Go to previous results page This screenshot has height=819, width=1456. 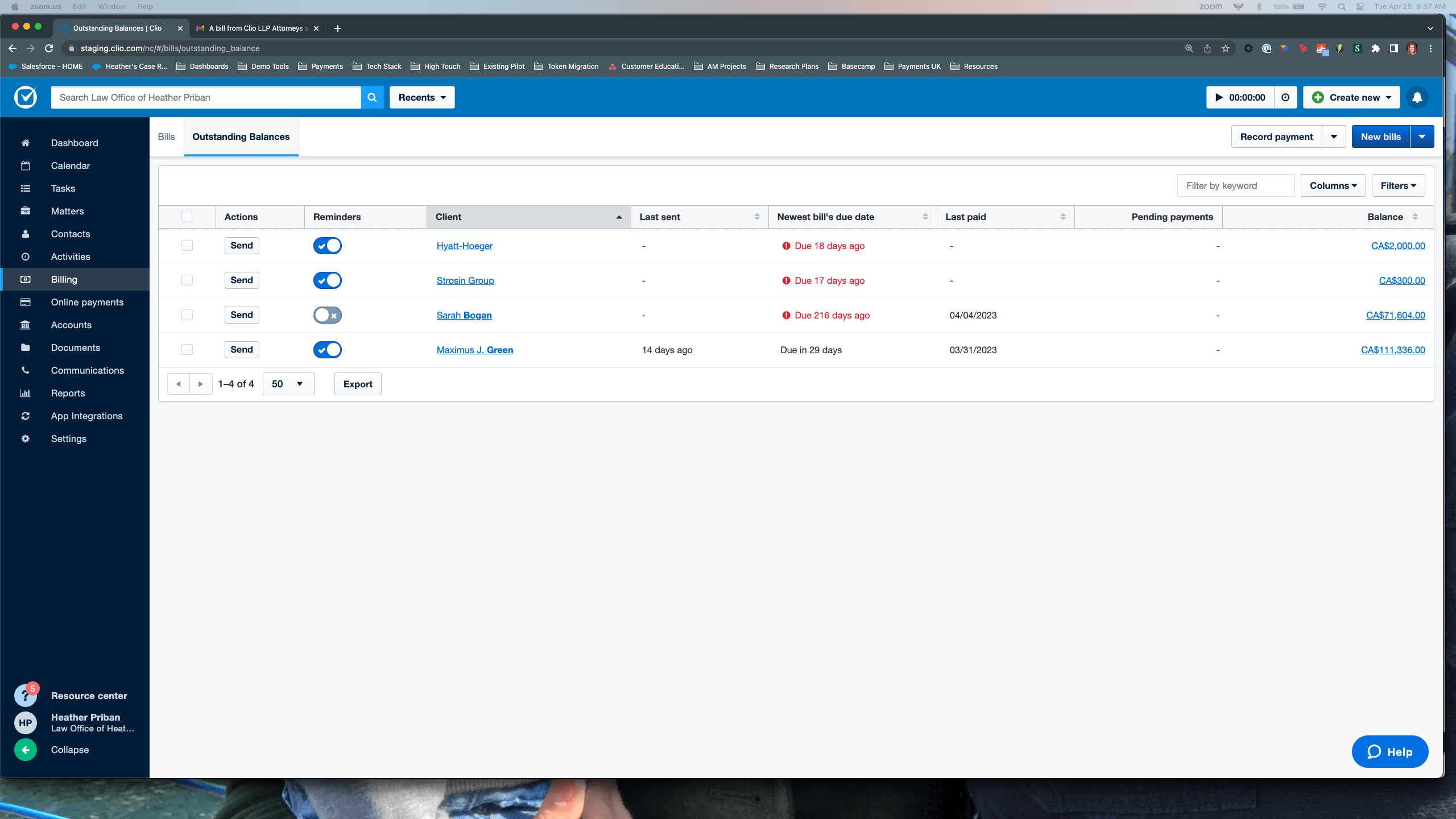pos(179,384)
